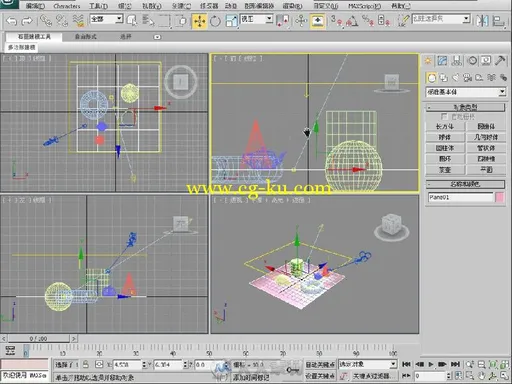The image size is (512, 384).
Task: Click the Plane01 object name field
Action: coord(460,197)
